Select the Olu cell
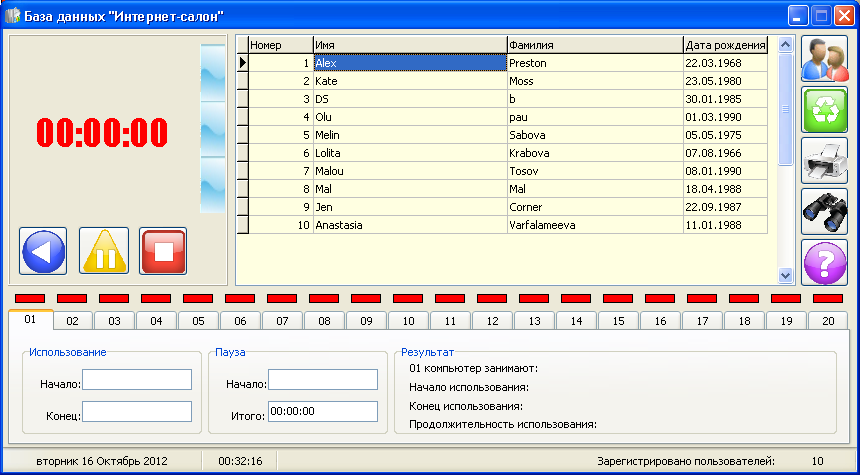The height and width of the screenshot is (475, 860). click(410, 117)
